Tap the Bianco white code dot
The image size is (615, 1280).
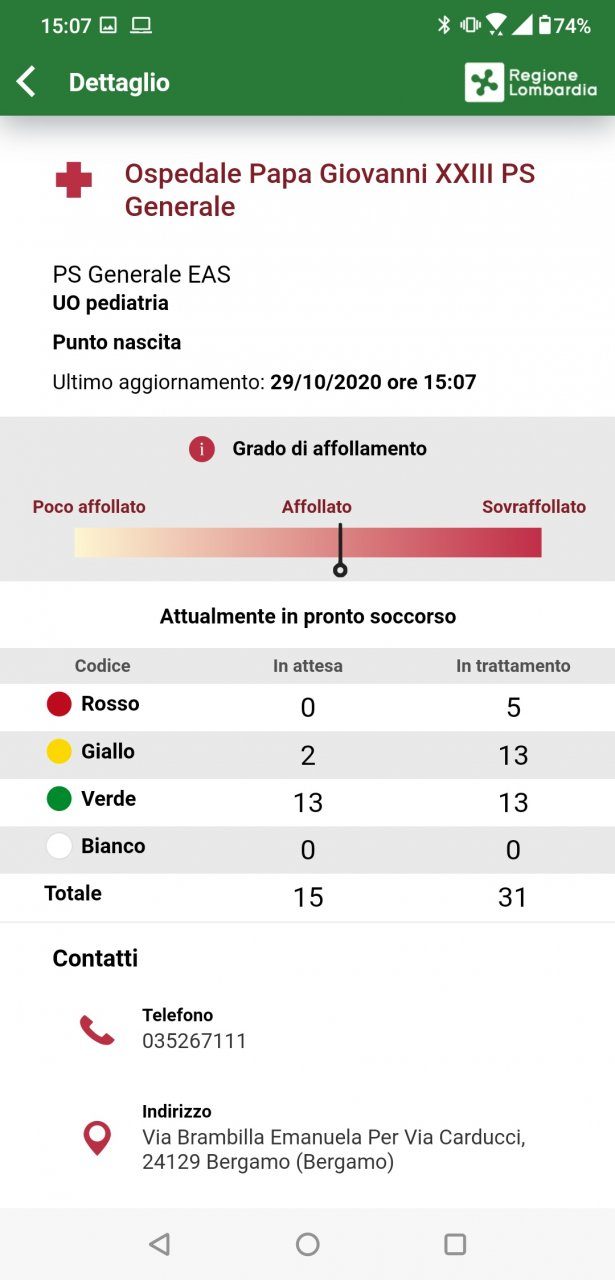click(59, 846)
